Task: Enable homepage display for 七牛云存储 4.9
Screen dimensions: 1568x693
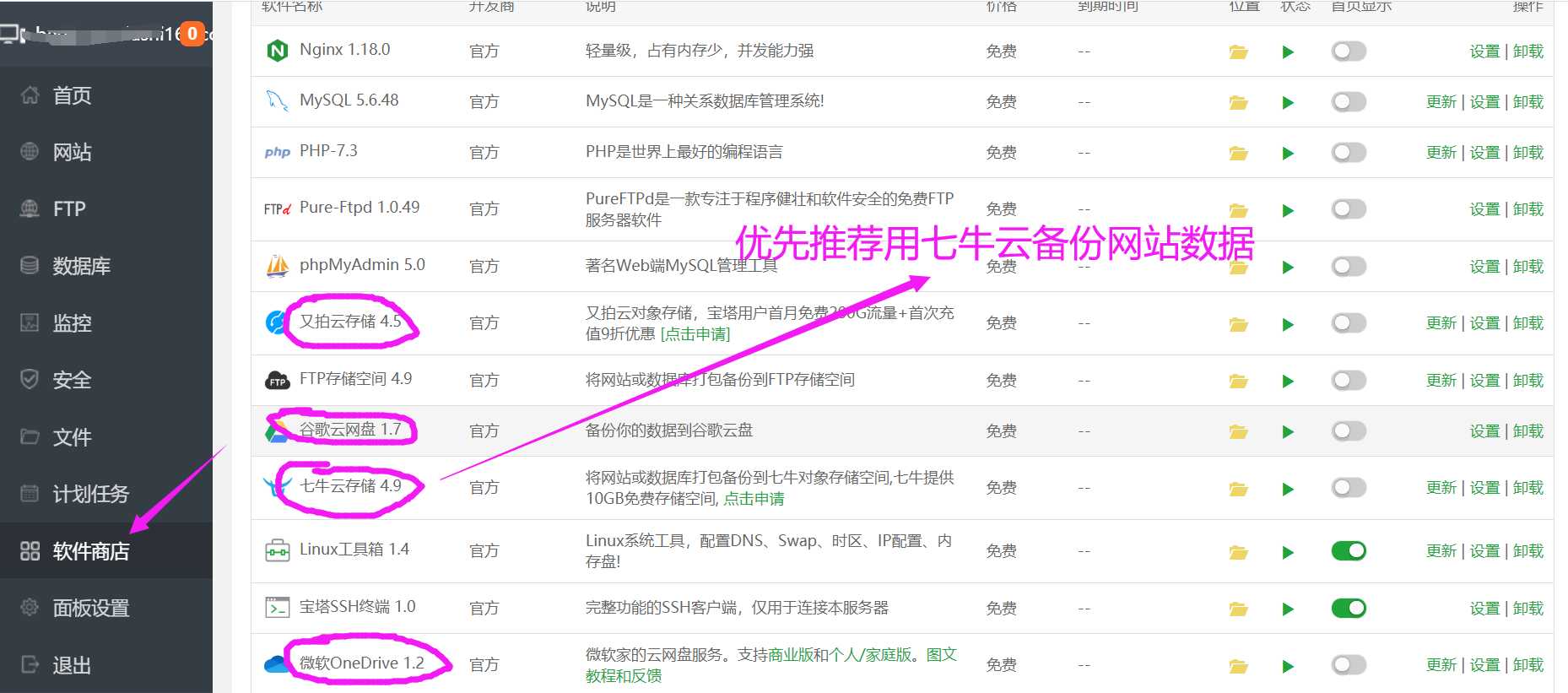Action: (1349, 488)
